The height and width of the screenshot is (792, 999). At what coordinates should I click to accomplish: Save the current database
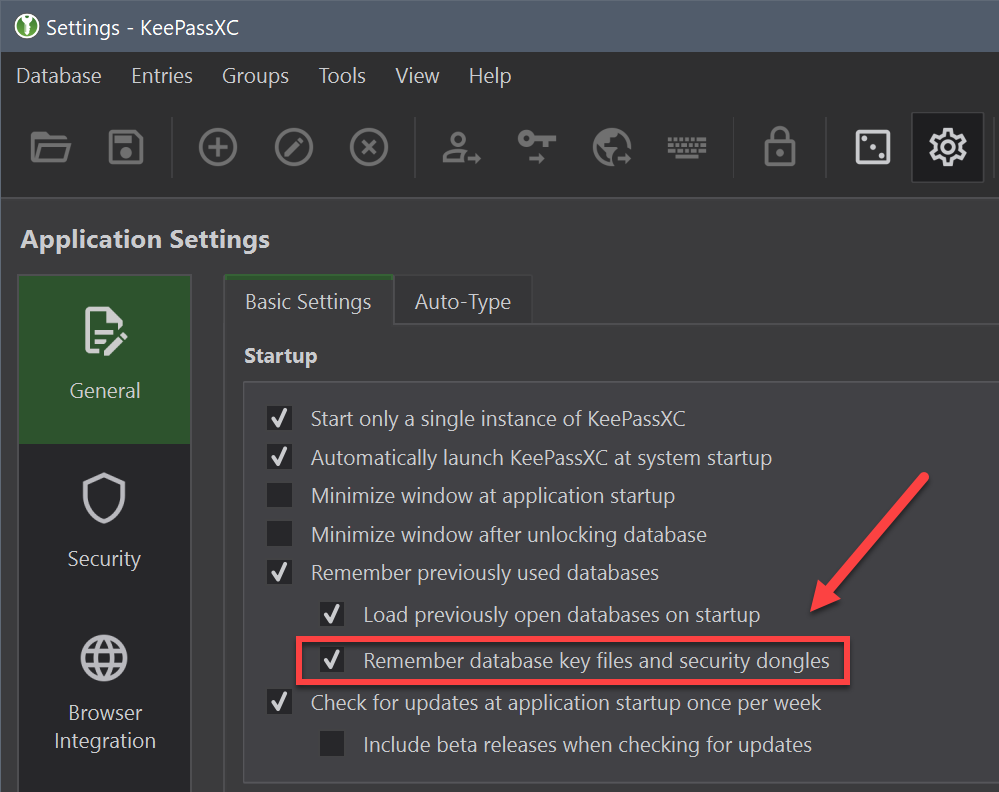pyautogui.click(x=126, y=147)
